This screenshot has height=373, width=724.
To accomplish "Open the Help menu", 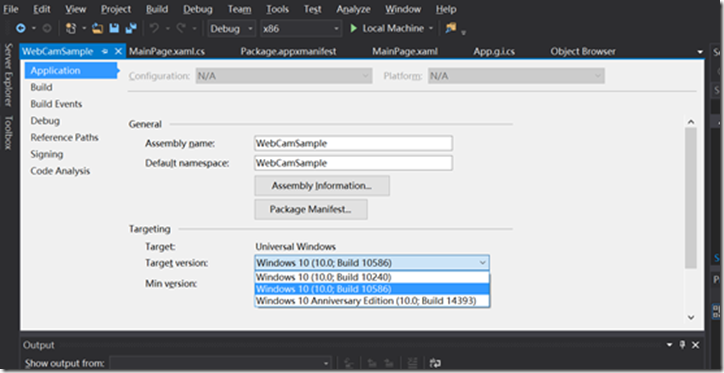I will 446,9.
